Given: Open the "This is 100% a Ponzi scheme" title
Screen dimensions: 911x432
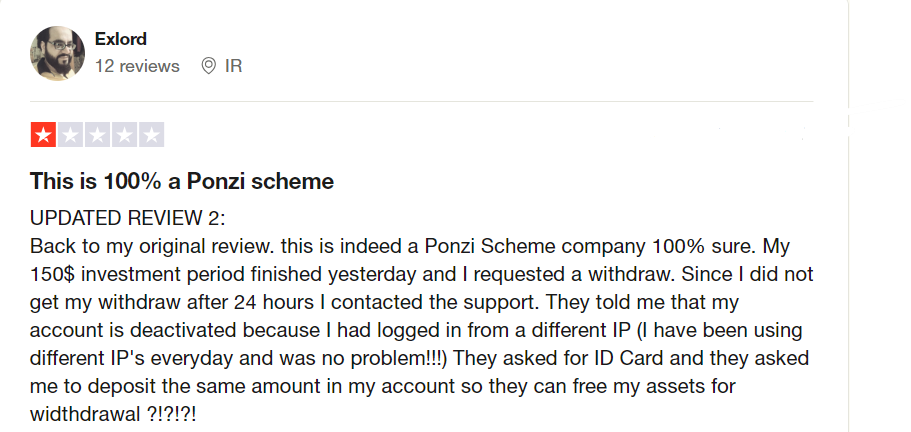Looking at the screenshot, I should pos(181,182).
